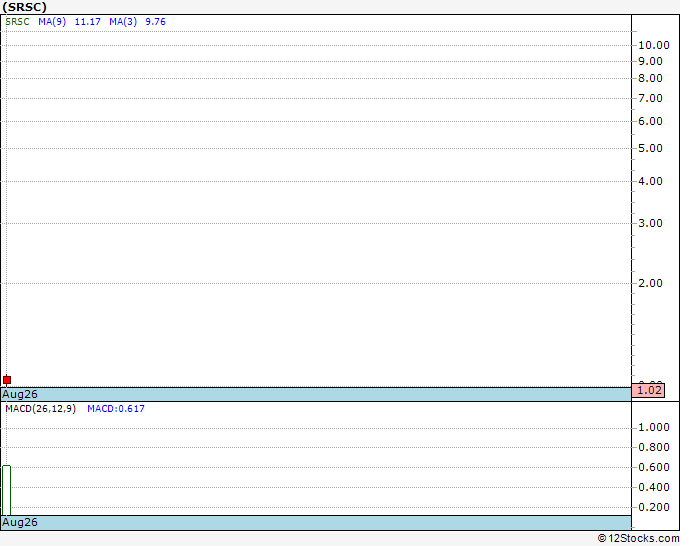680x546 pixels.
Task: Click the red candlestick on the price chart
Action: (7, 380)
